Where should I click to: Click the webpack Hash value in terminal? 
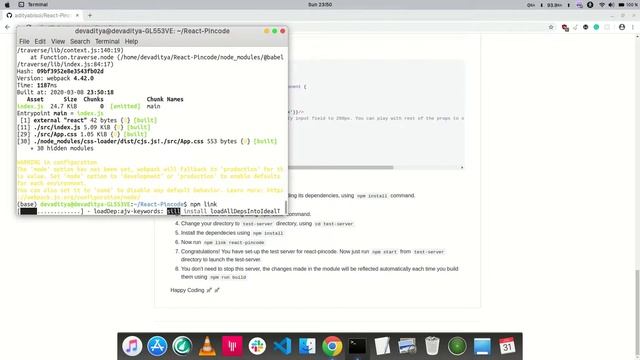70,71
